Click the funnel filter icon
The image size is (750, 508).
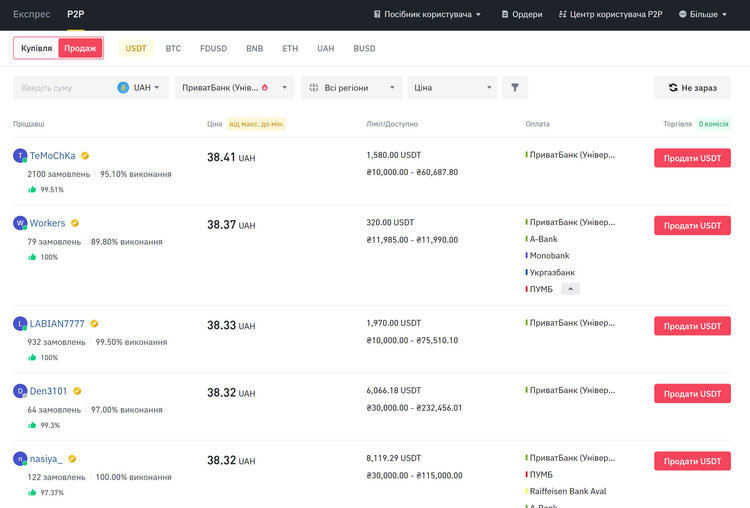pyautogui.click(x=515, y=88)
